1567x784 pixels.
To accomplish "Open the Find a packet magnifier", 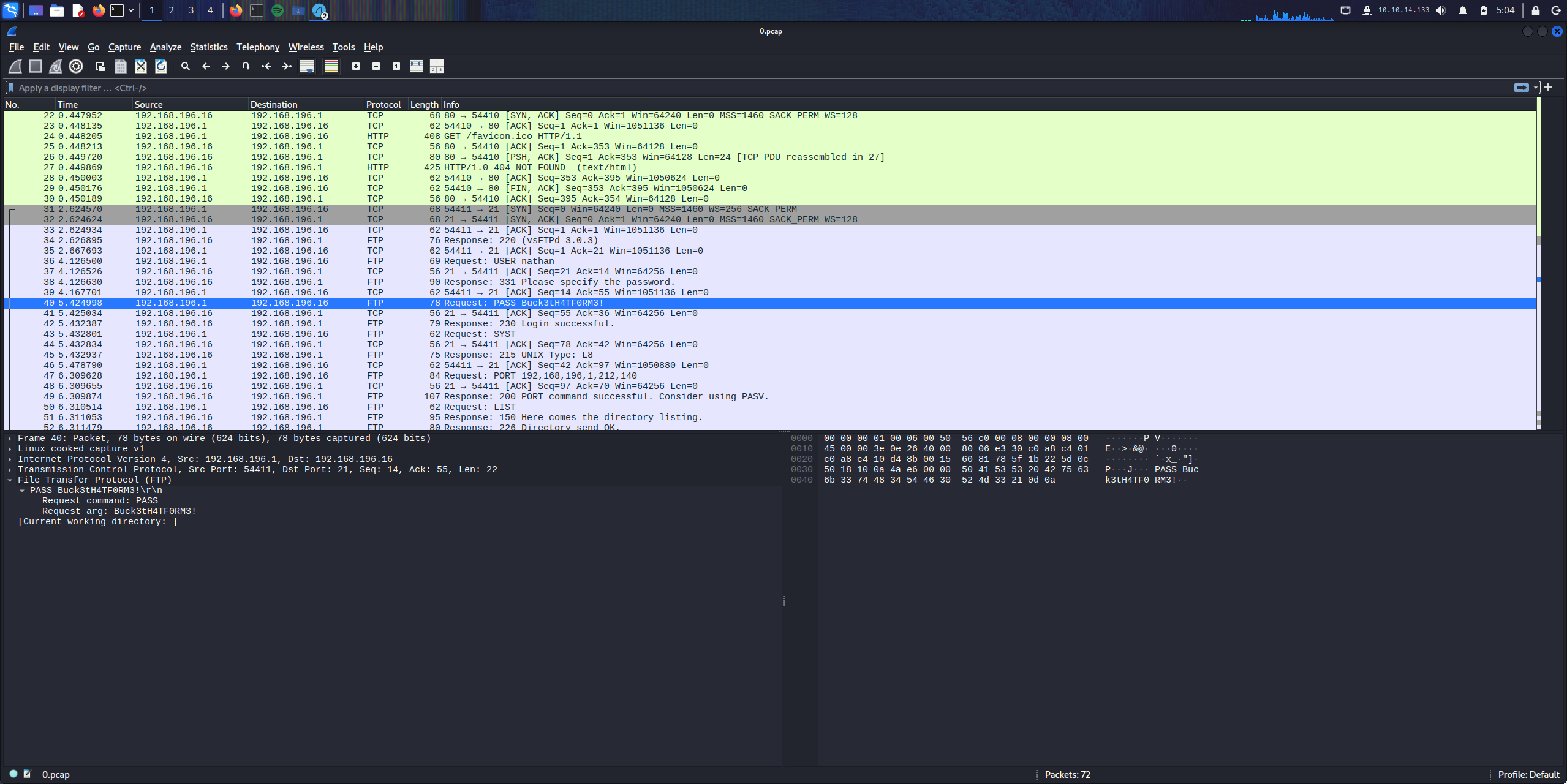I will (186, 66).
